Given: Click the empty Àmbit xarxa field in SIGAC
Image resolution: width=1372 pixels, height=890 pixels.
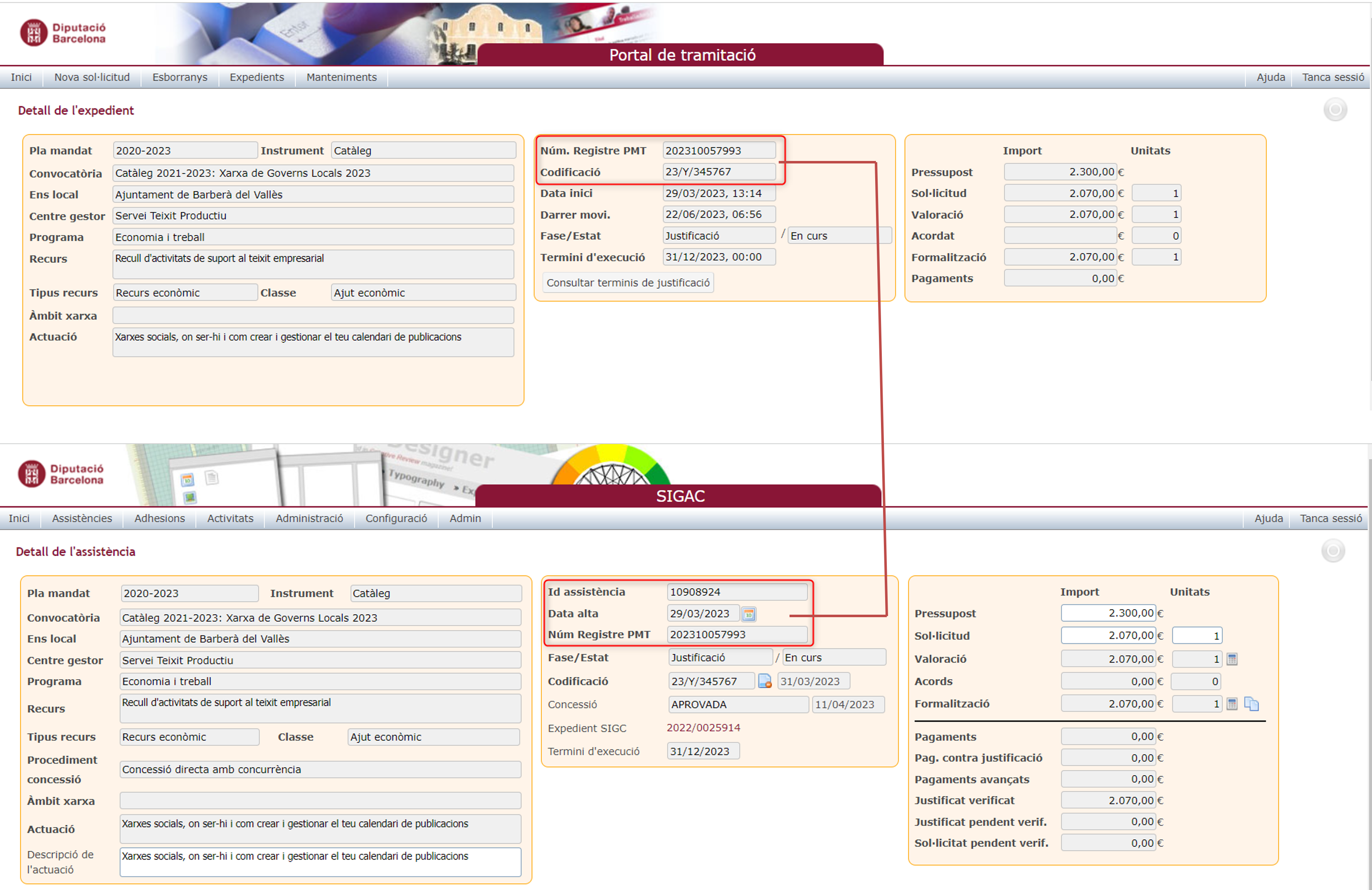Looking at the screenshot, I should (321, 801).
